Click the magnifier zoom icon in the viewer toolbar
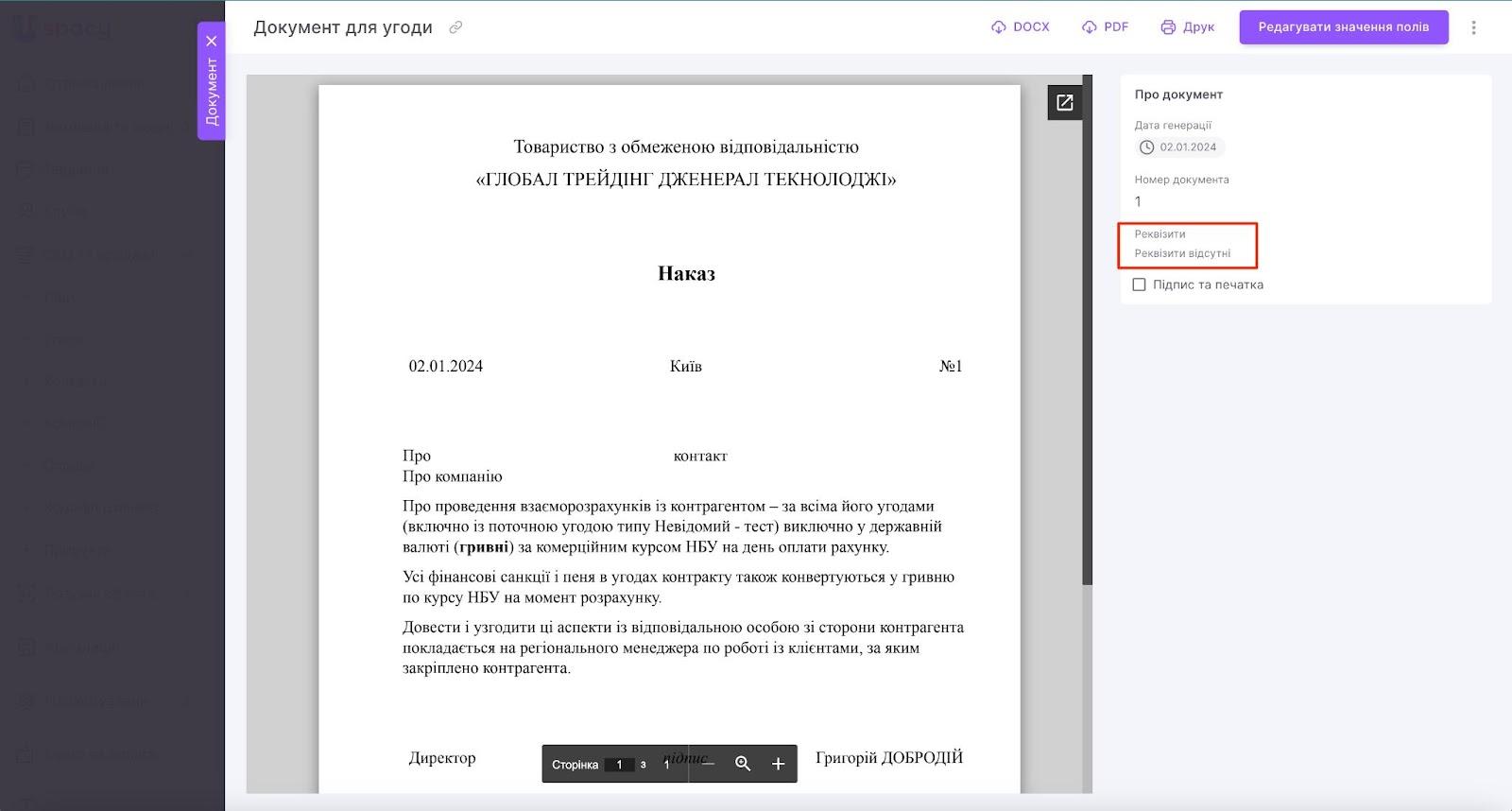The width and height of the screenshot is (1512, 811). pyautogui.click(x=743, y=764)
